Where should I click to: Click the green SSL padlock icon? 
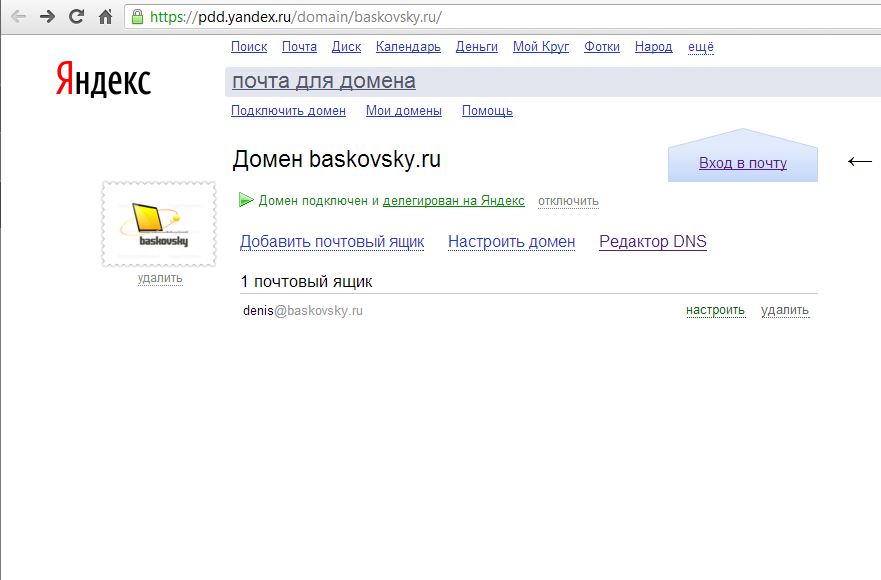point(137,16)
